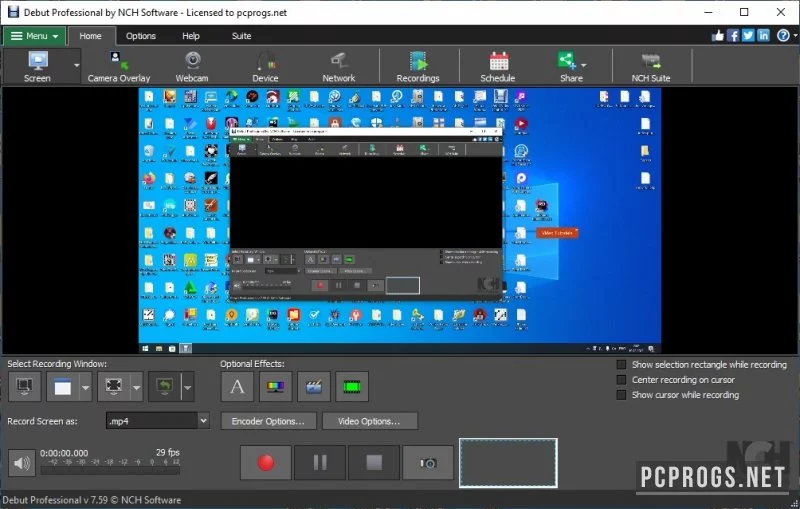Open the help question mark icon
Image resolution: width=800 pixels, height=509 pixels.
click(x=783, y=35)
